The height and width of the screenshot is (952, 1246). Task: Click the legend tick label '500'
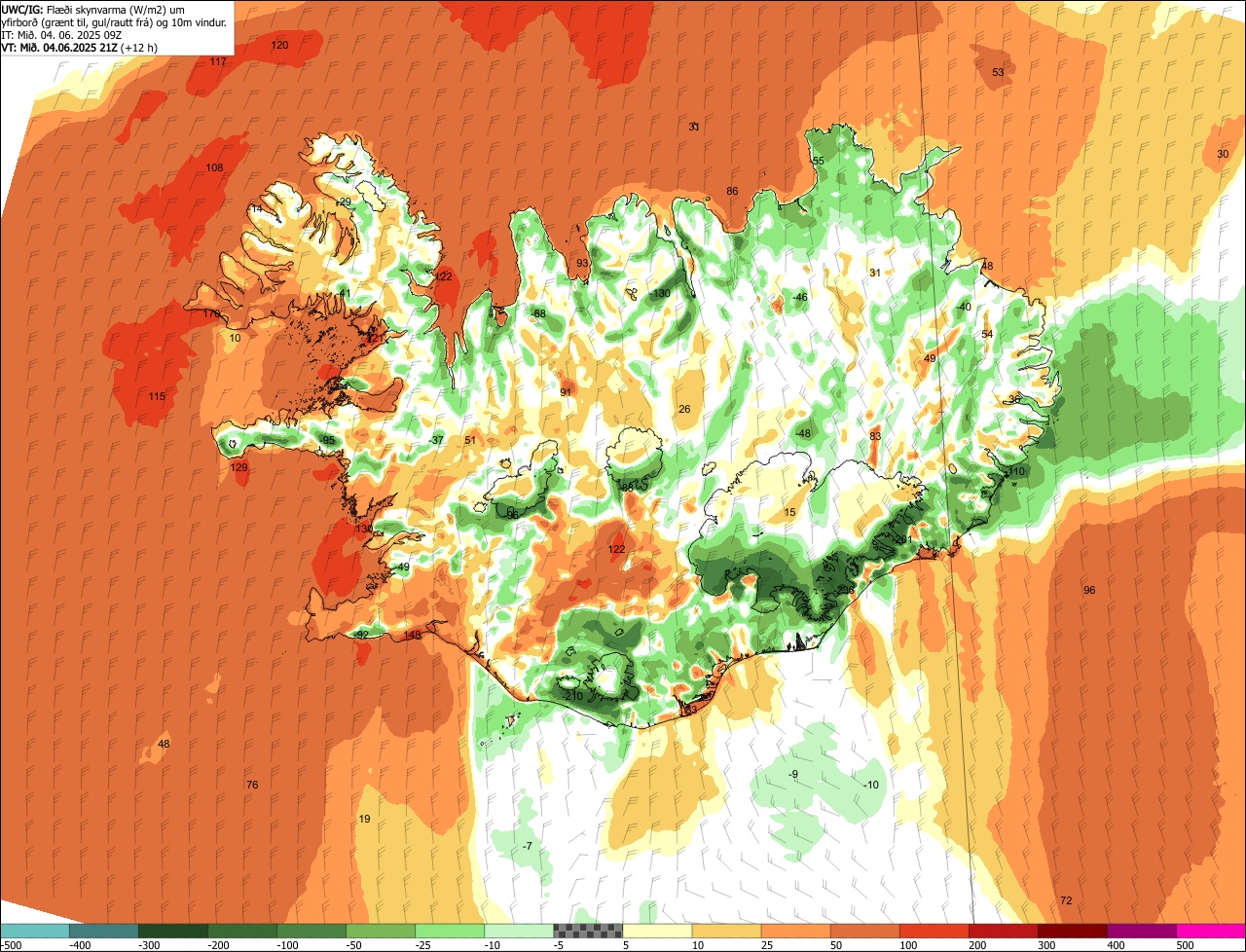point(1183,944)
